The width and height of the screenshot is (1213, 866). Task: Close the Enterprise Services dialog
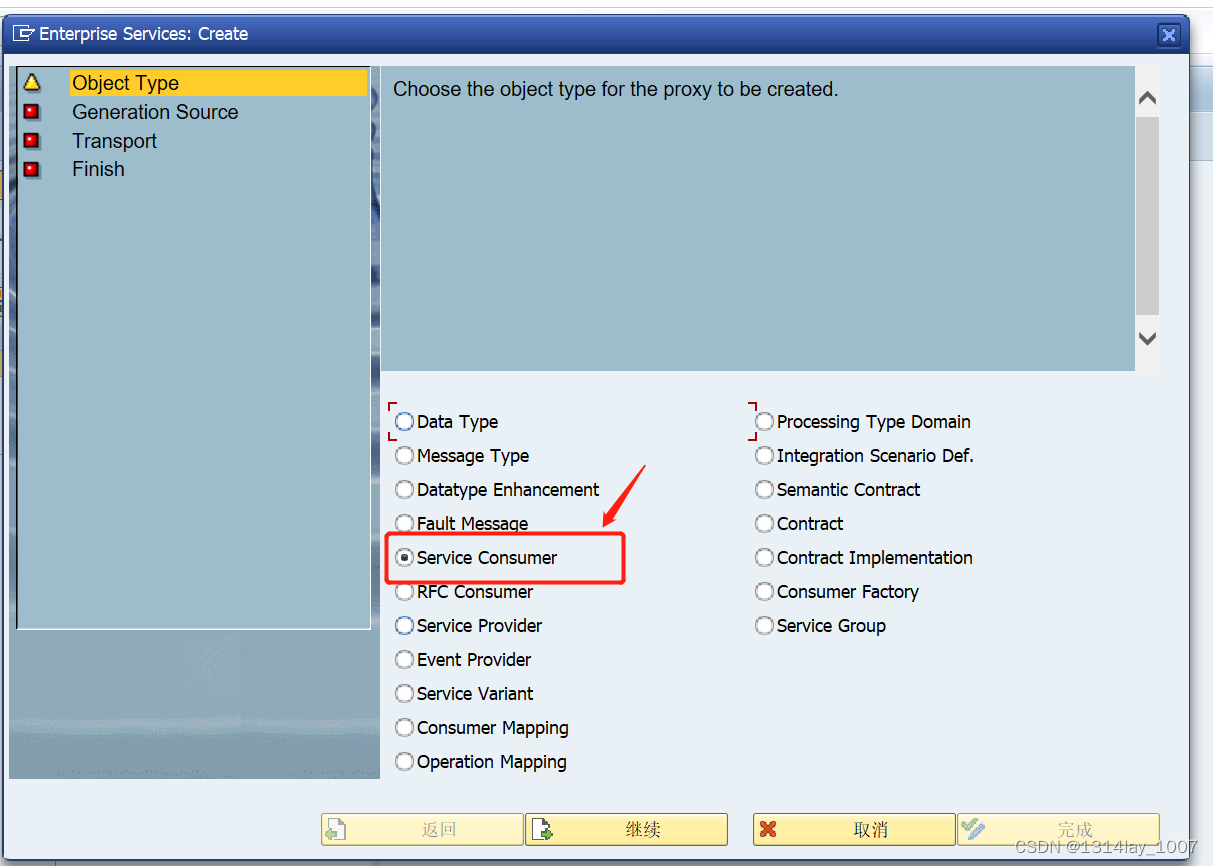point(1168,35)
